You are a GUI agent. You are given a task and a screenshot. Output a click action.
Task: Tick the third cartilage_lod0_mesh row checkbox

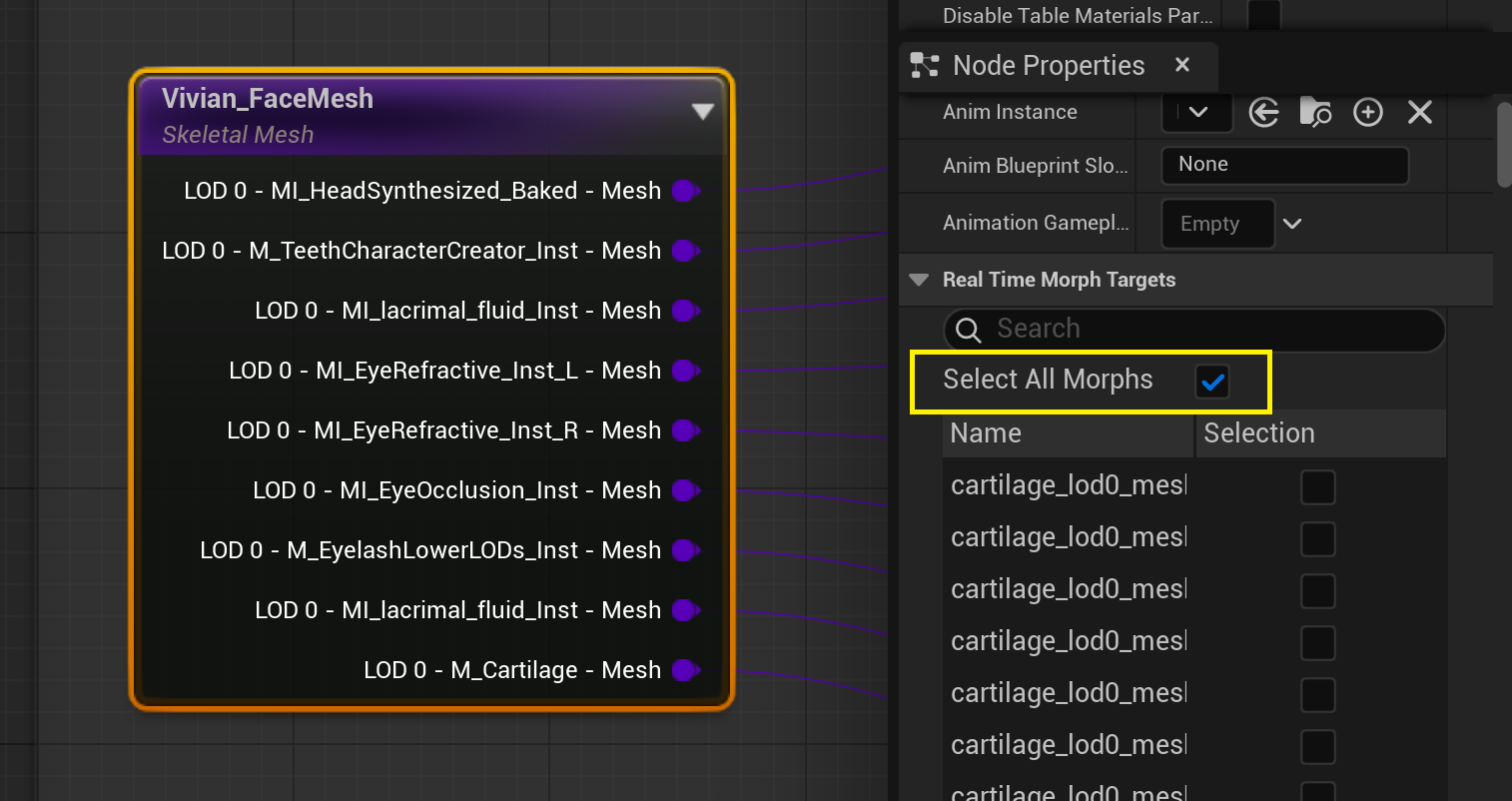(1318, 591)
